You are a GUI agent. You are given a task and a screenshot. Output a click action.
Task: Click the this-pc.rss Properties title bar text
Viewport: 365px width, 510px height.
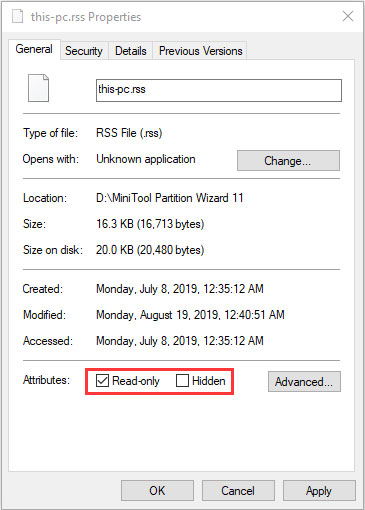pyautogui.click(x=86, y=17)
